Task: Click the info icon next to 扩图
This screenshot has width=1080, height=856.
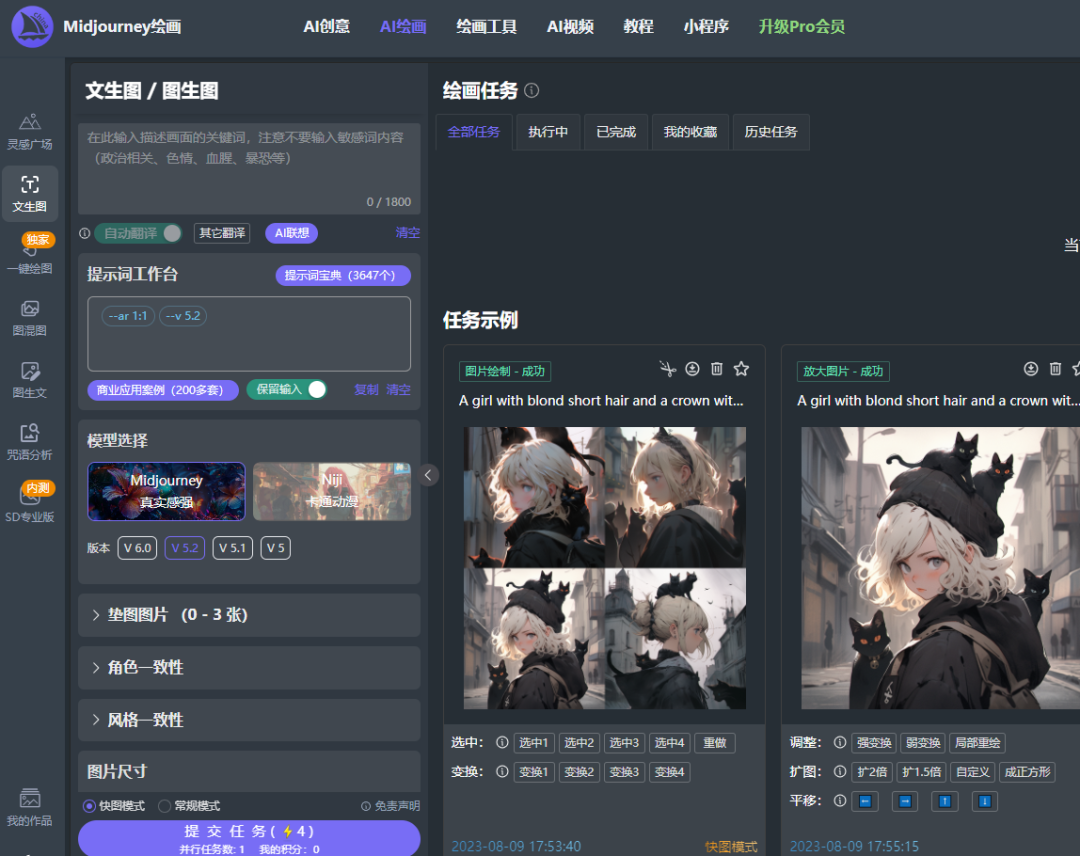Action: pos(840,771)
